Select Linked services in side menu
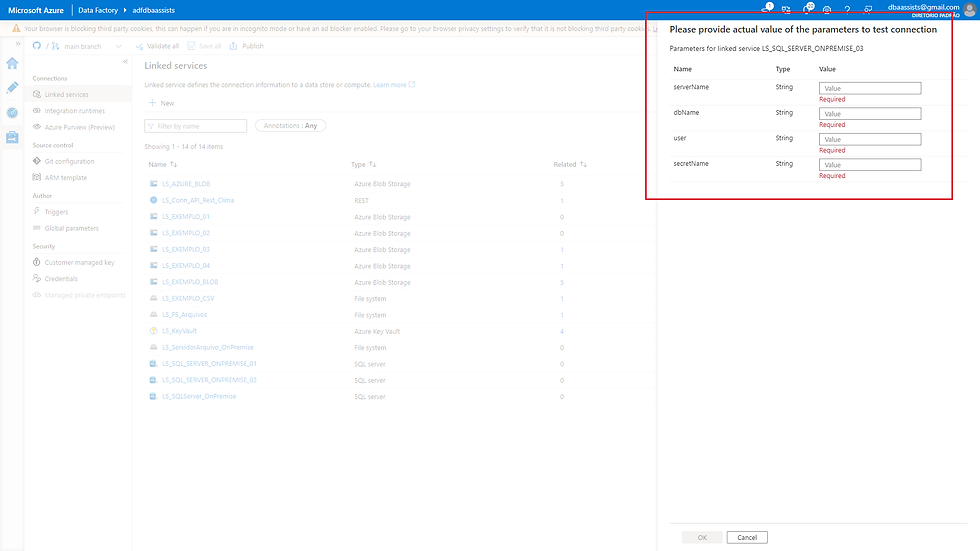 tap(78, 94)
